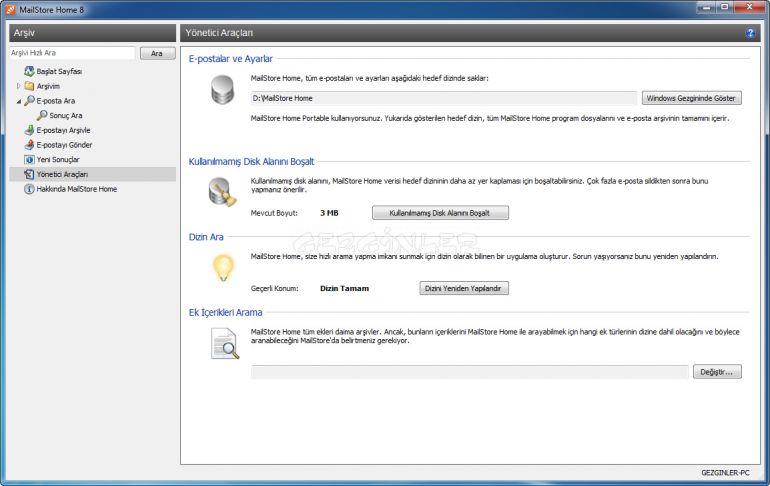
Task: Click the Geçerli Konum label
Action: [275, 289]
